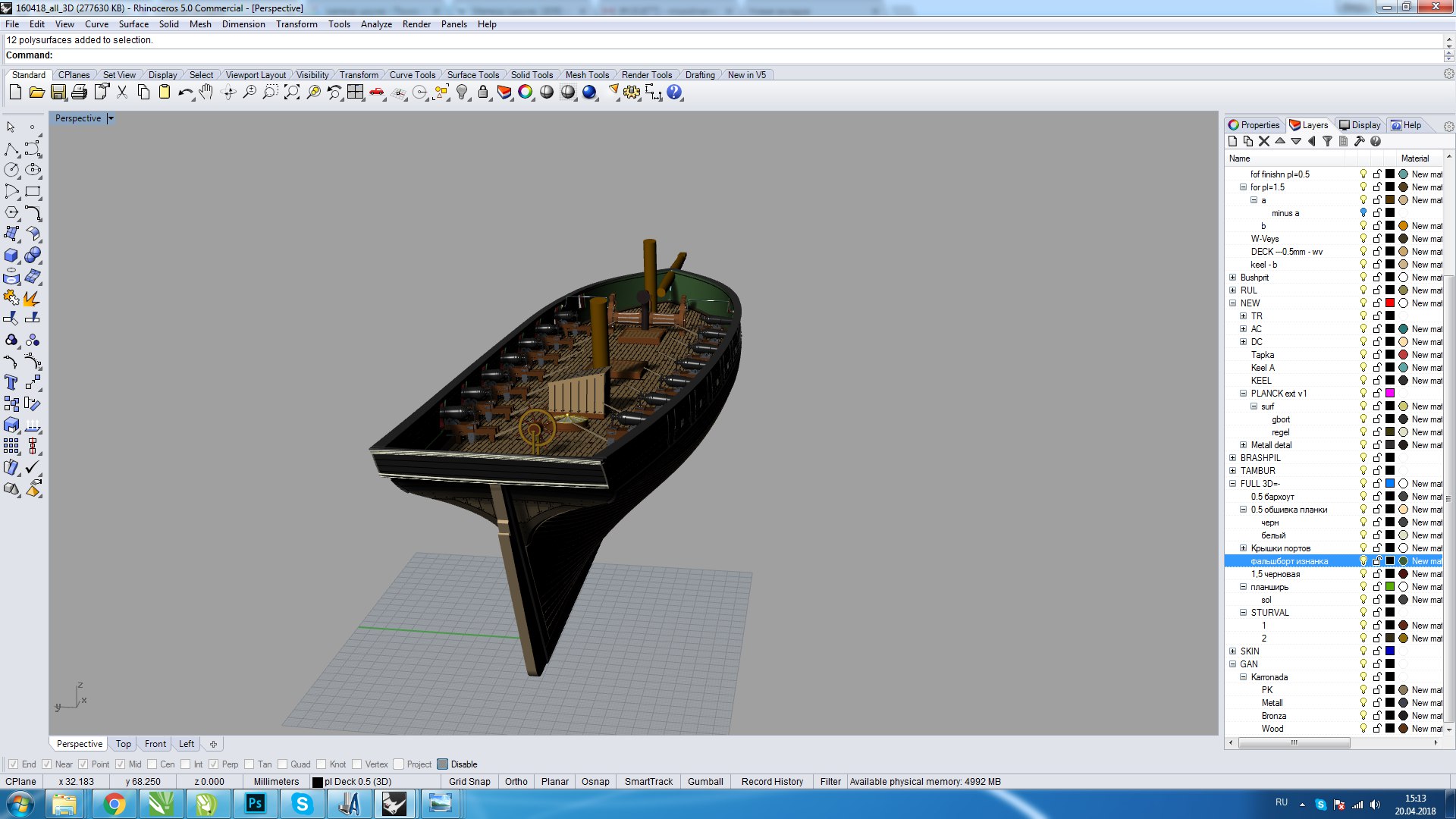This screenshot has height=819, width=1456.
Task: Toggle Osnap in status bar
Action: tap(595, 782)
